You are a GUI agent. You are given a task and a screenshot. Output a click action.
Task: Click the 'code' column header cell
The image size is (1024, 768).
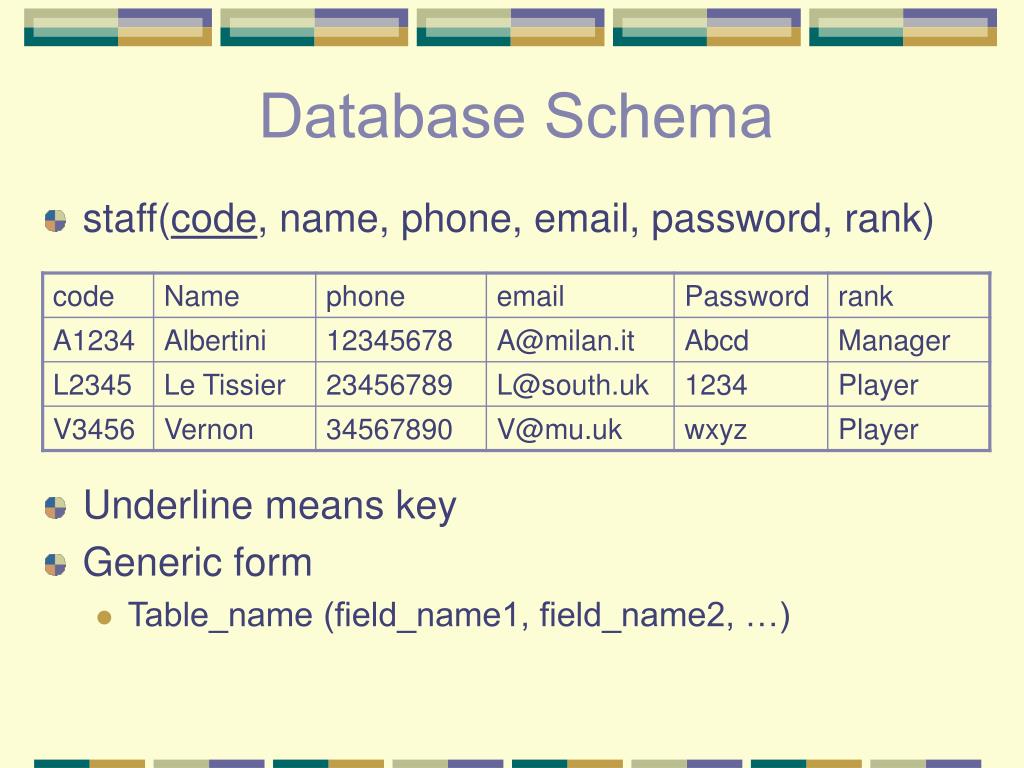point(98,296)
